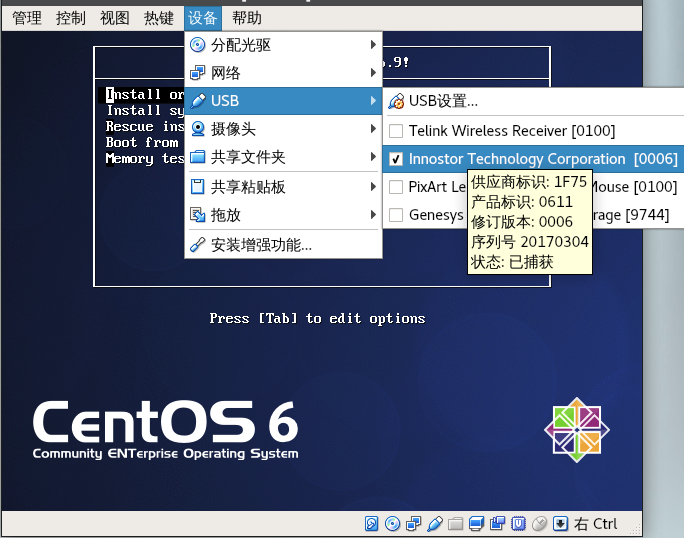684x538 pixels.
Task: Click 安装增强功能... to install guest additions
Action: (x=260, y=245)
